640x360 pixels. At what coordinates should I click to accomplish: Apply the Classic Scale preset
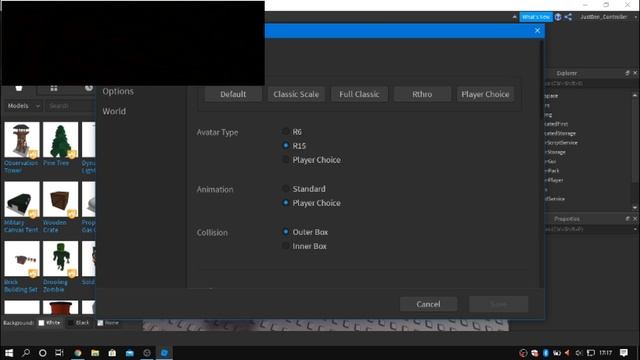point(296,94)
